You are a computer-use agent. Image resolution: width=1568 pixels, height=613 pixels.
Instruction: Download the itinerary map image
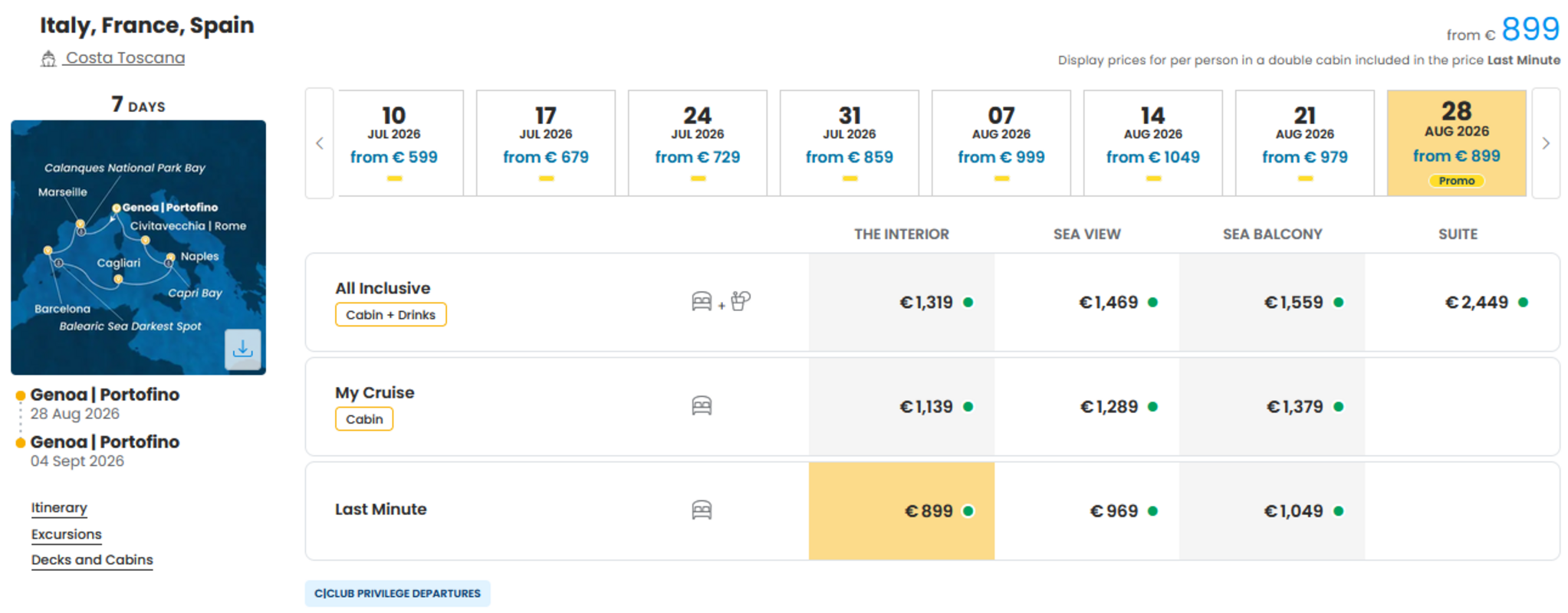[242, 349]
